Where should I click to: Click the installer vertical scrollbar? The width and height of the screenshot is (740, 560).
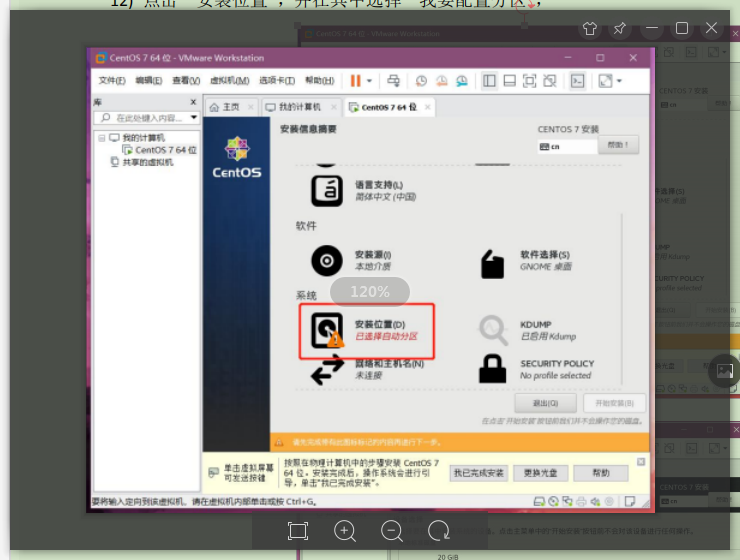click(x=622, y=299)
